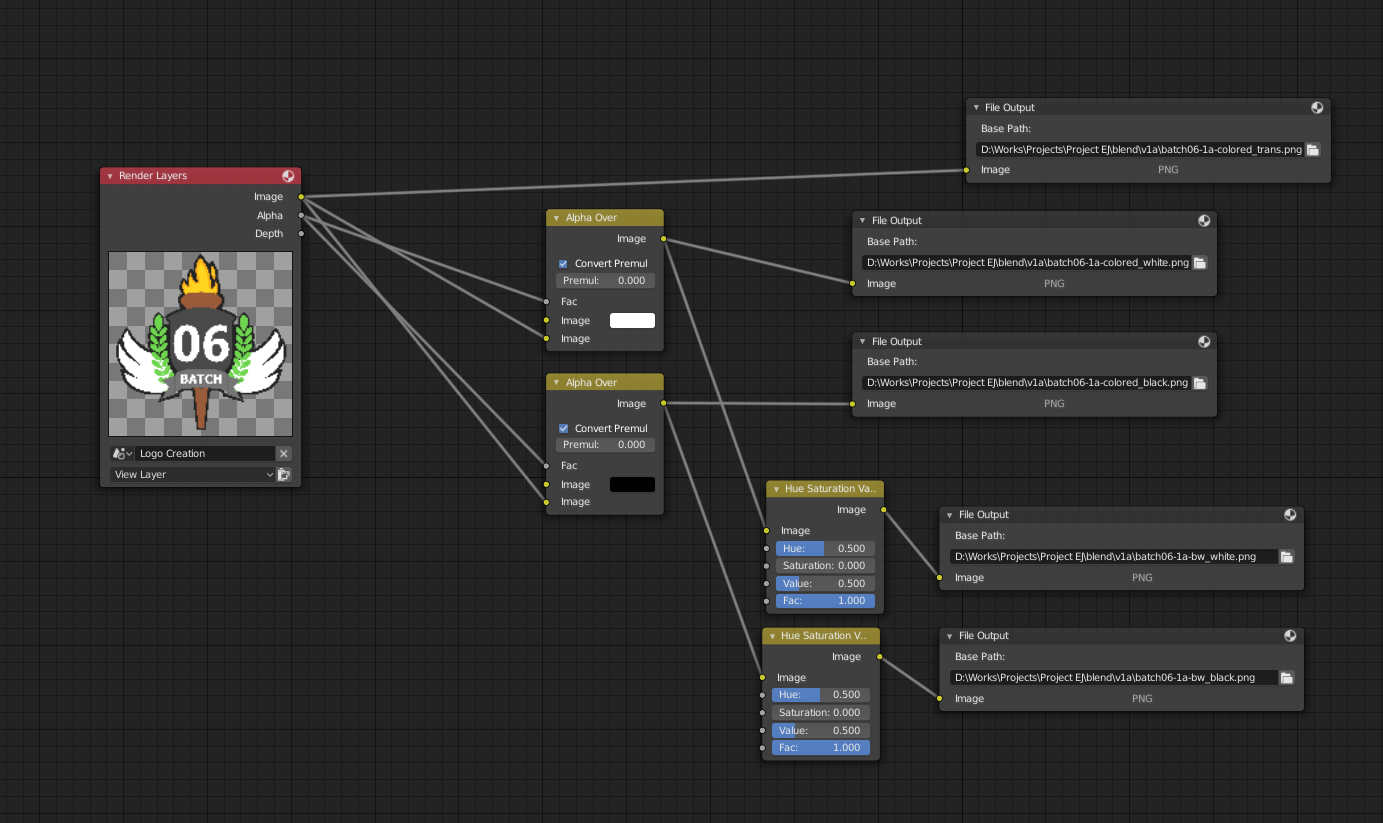Screen dimensions: 1383x823
Task: Click base path field ending colored_white.png
Action: (x=1026, y=263)
